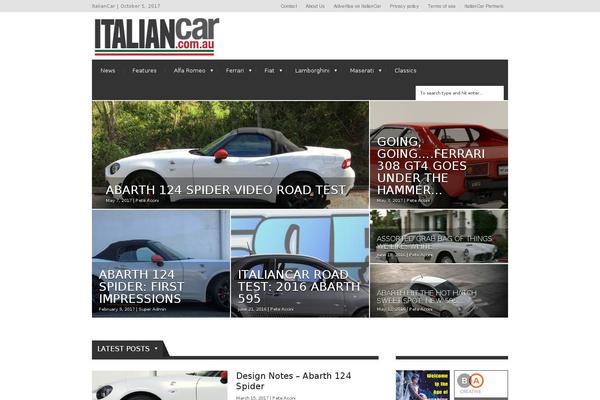
Task: Select the Fiat menu item
Action: [x=269, y=70]
